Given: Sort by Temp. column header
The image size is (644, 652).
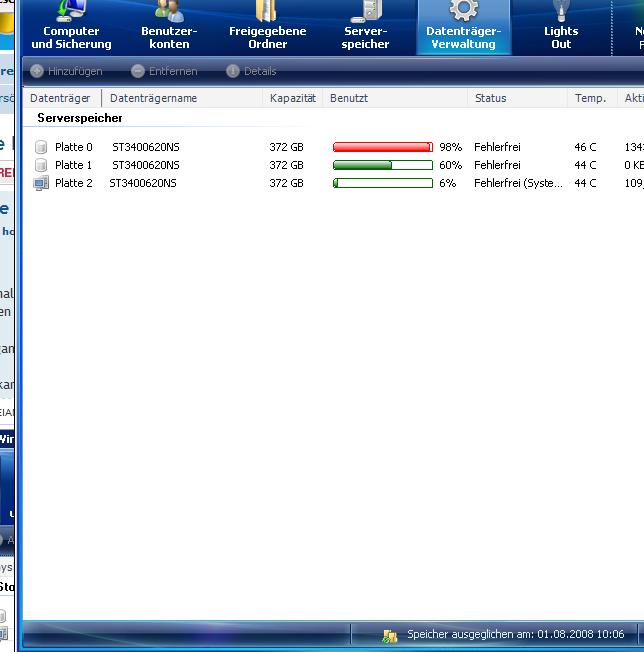Looking at the screenshot, I should (590, 98).
